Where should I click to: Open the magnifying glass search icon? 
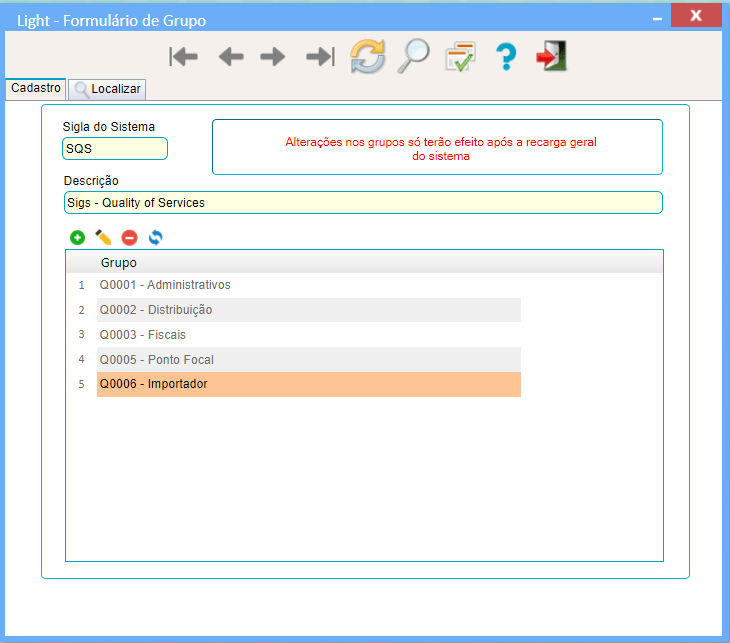tap(412, 57)
